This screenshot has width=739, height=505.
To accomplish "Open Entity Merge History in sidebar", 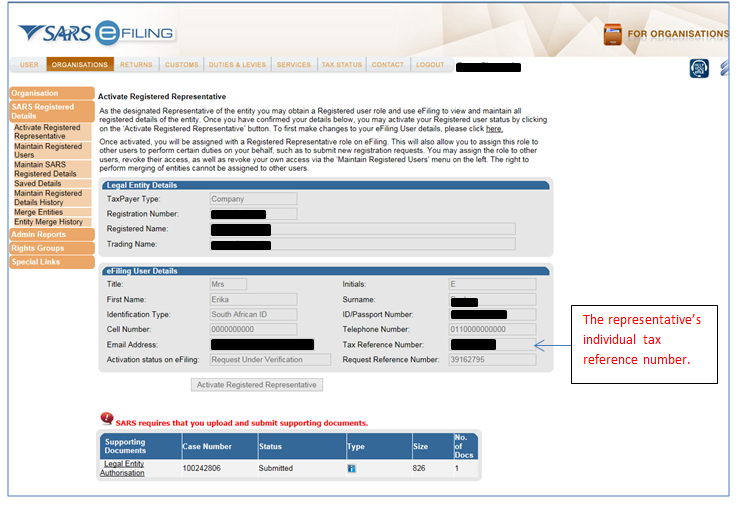I will click(x=48, y=222).
